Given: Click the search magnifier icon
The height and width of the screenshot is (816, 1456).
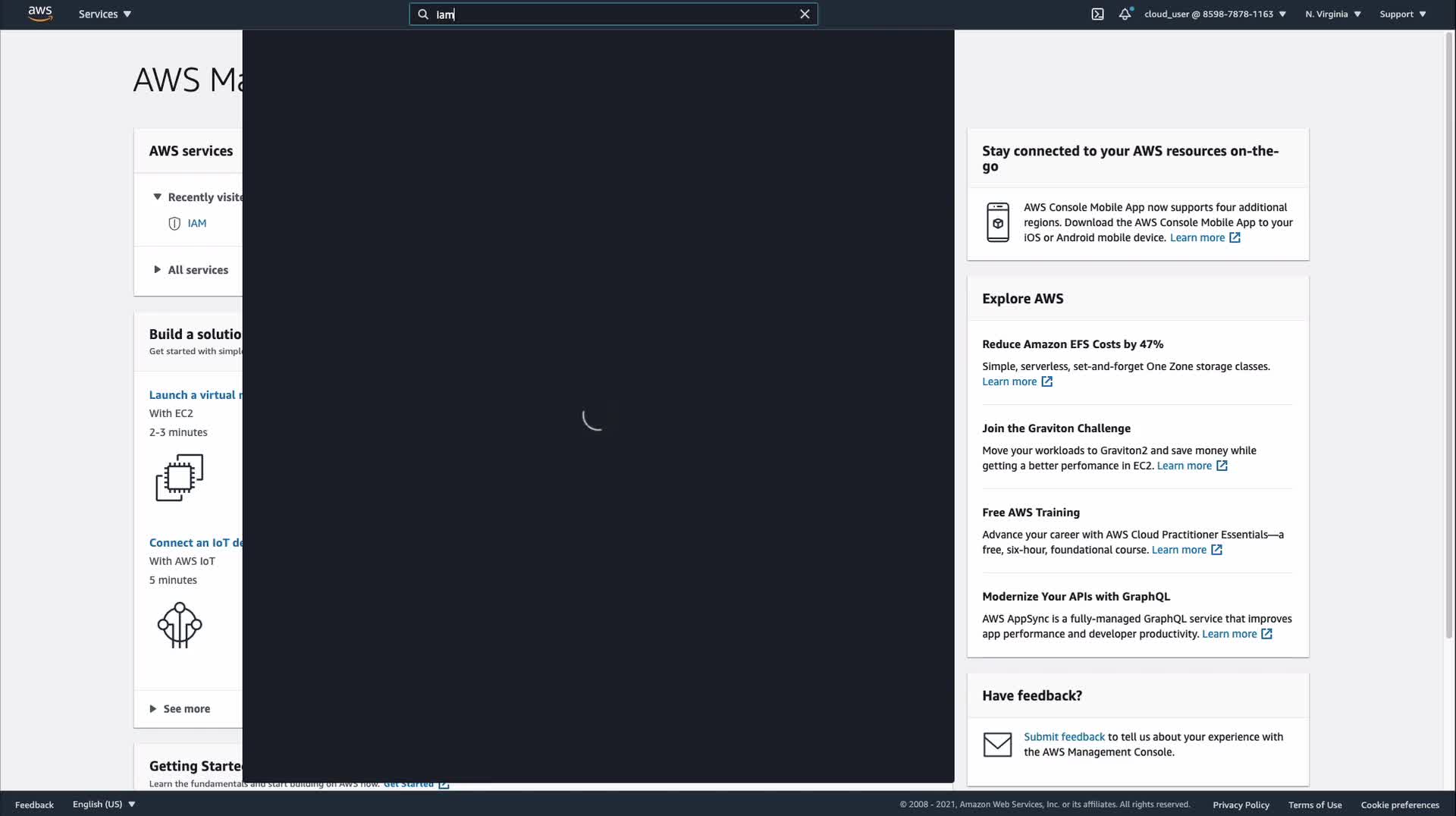Looking at the screenshot, I should (423, 14).
